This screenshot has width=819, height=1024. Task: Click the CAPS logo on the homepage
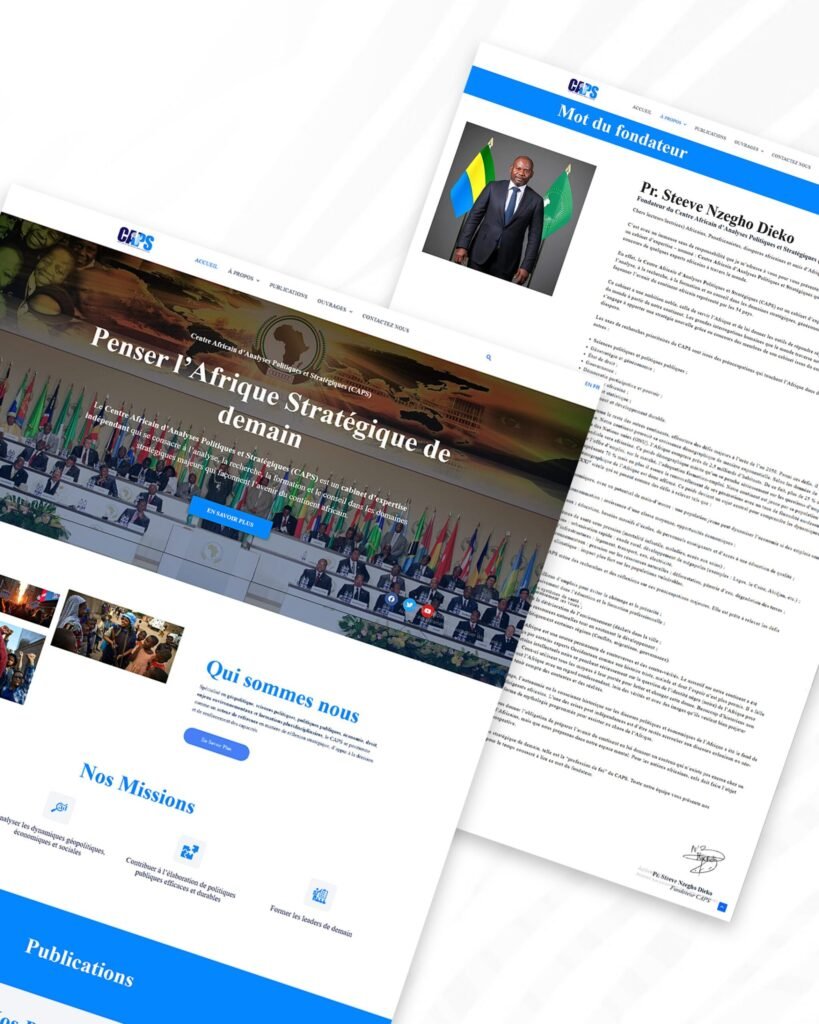[x=136, y=239]
